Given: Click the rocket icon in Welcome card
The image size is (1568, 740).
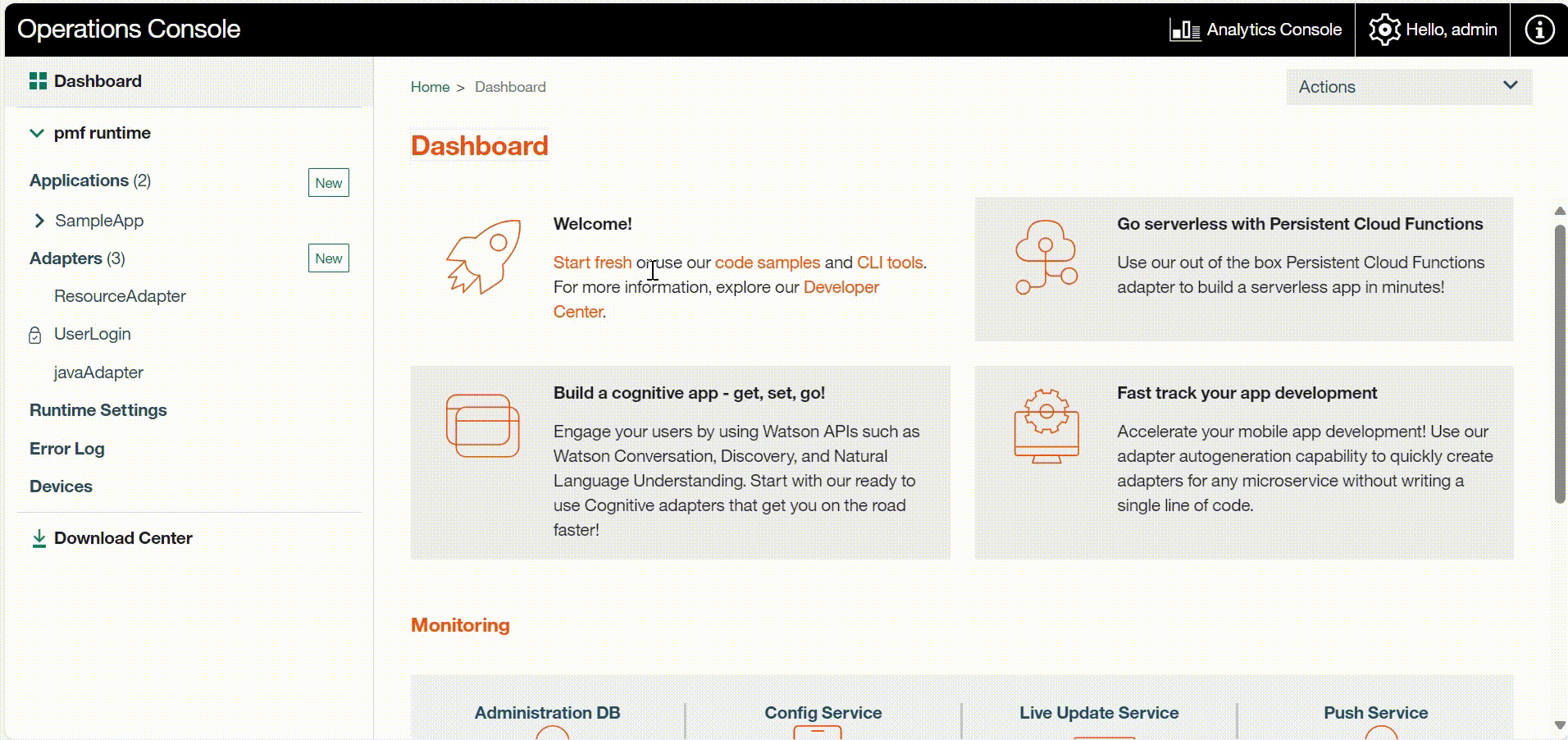Looking at the screenshot, I should (x=483, y=257).
